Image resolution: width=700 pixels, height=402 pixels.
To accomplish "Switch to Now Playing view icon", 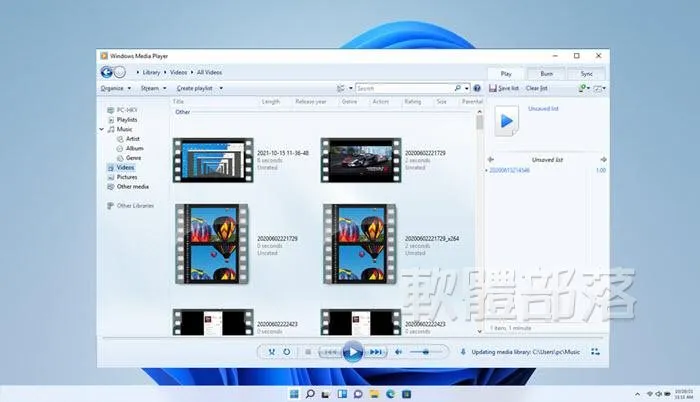I will [x=595, y=352].
